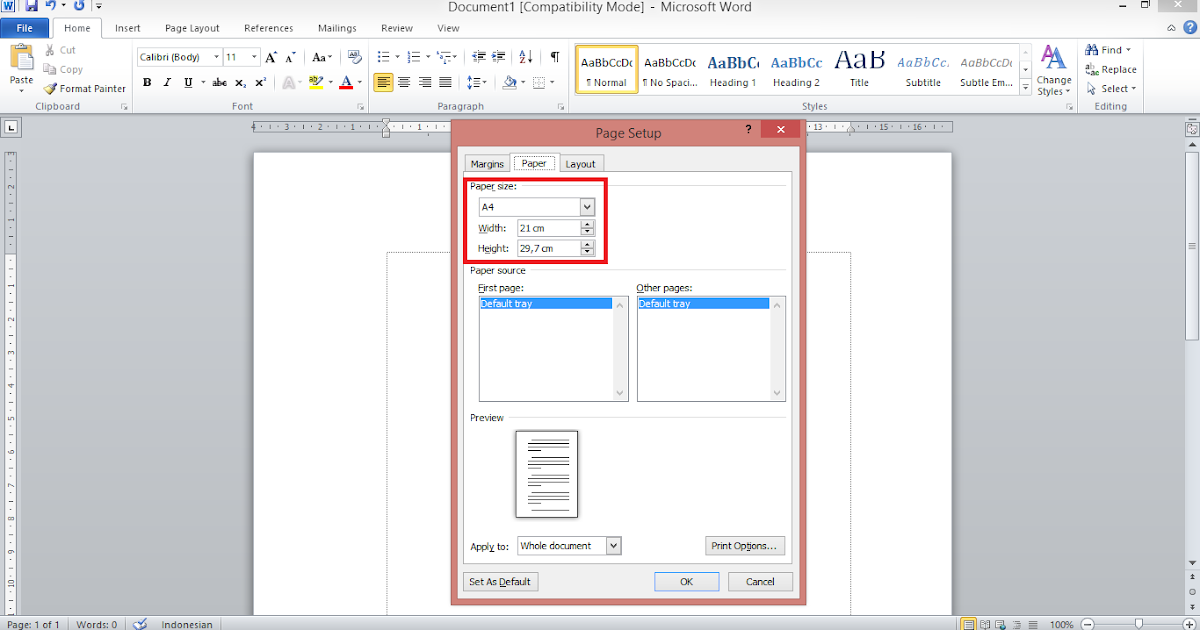Image resolution: width=1200 pixels, height=630 pixels.
Task: Switch to the Page Layout ribbon tab
Action: (x=192, y=28)
